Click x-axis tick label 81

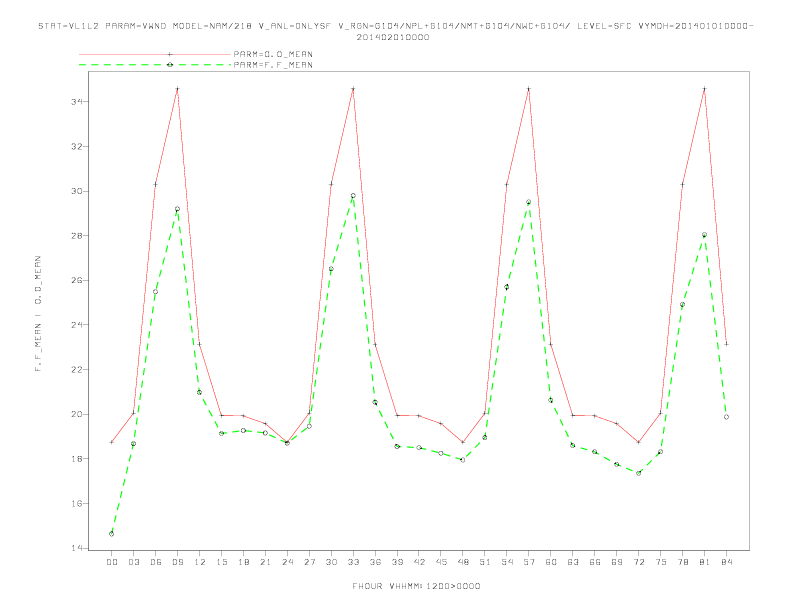coord(705,562)
